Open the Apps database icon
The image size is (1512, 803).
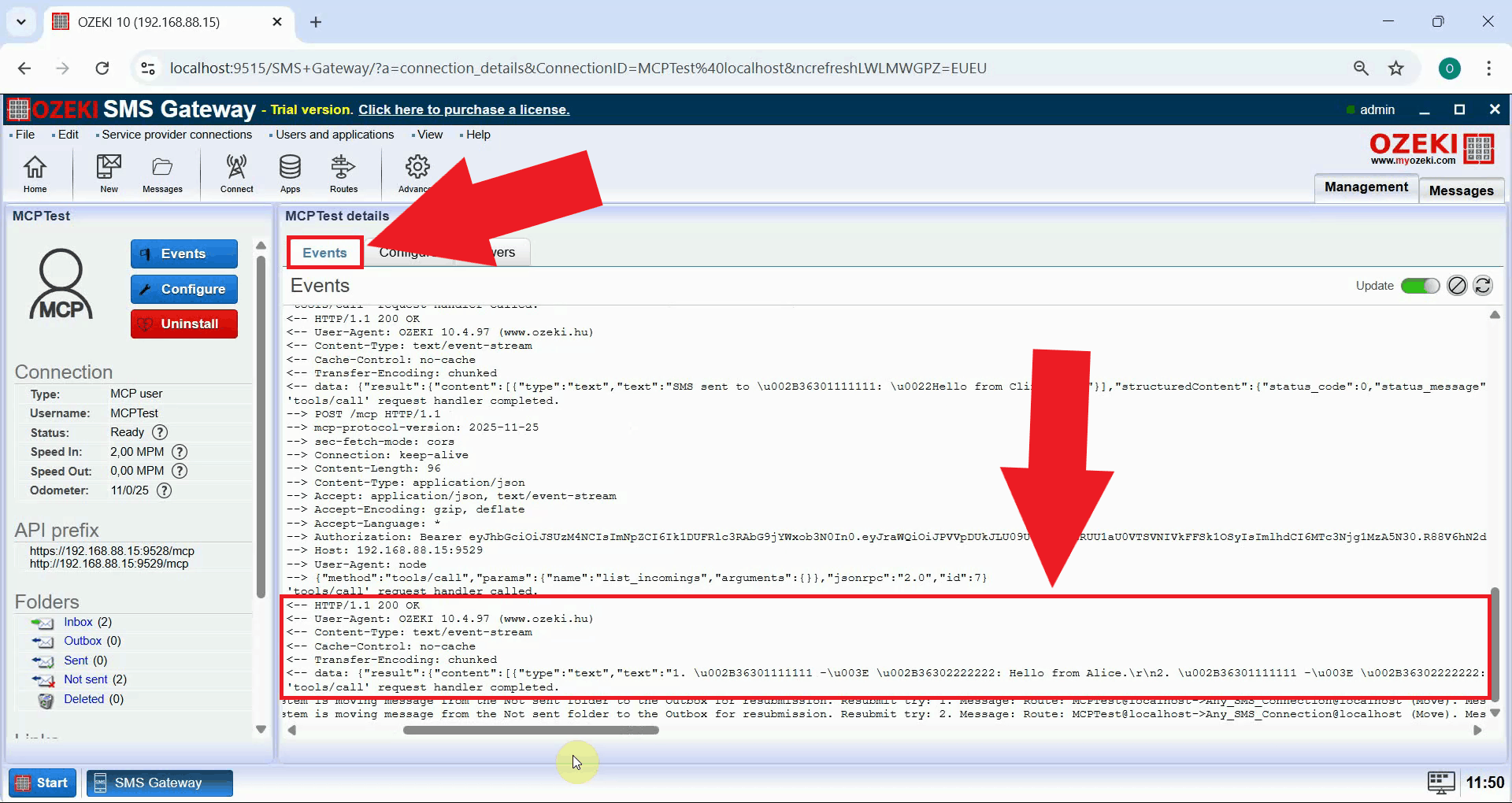coord(290,173)
